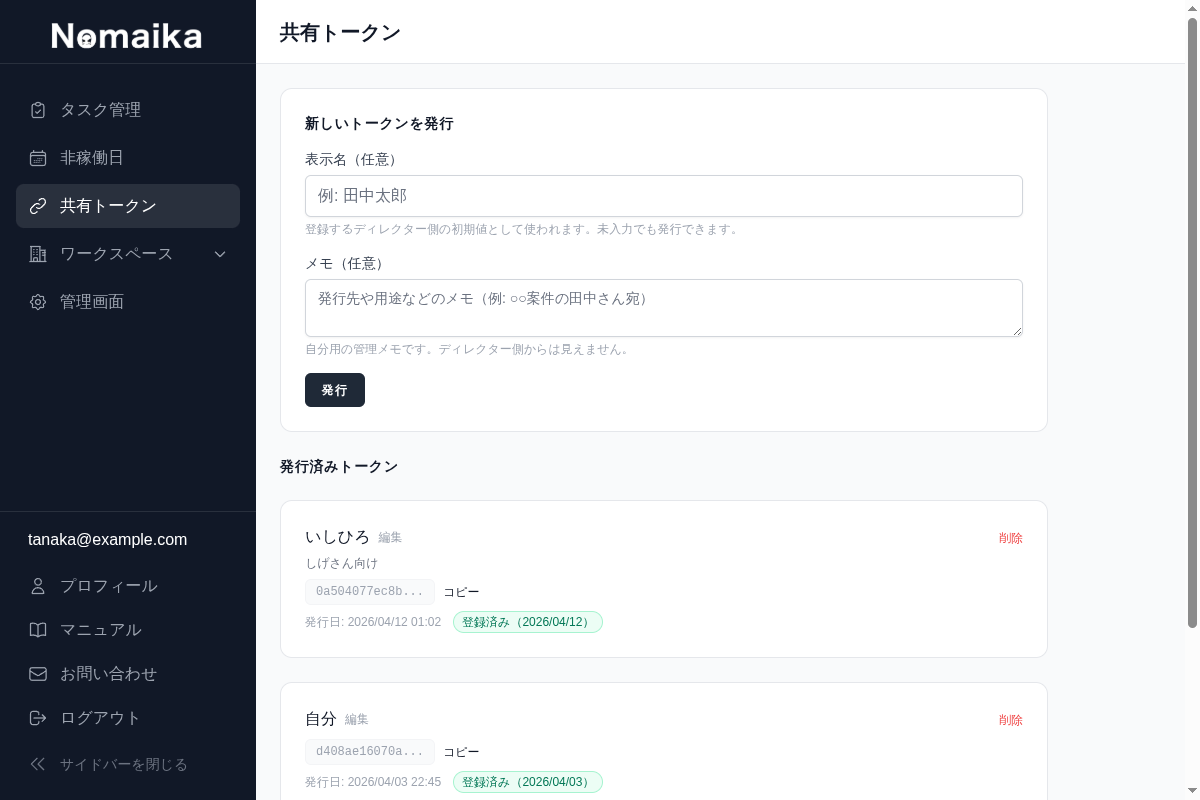Go to 非稼働日 page
The width and height of the screenshot is (1200, 800).
pyautogui.click(x=128, y=158)
